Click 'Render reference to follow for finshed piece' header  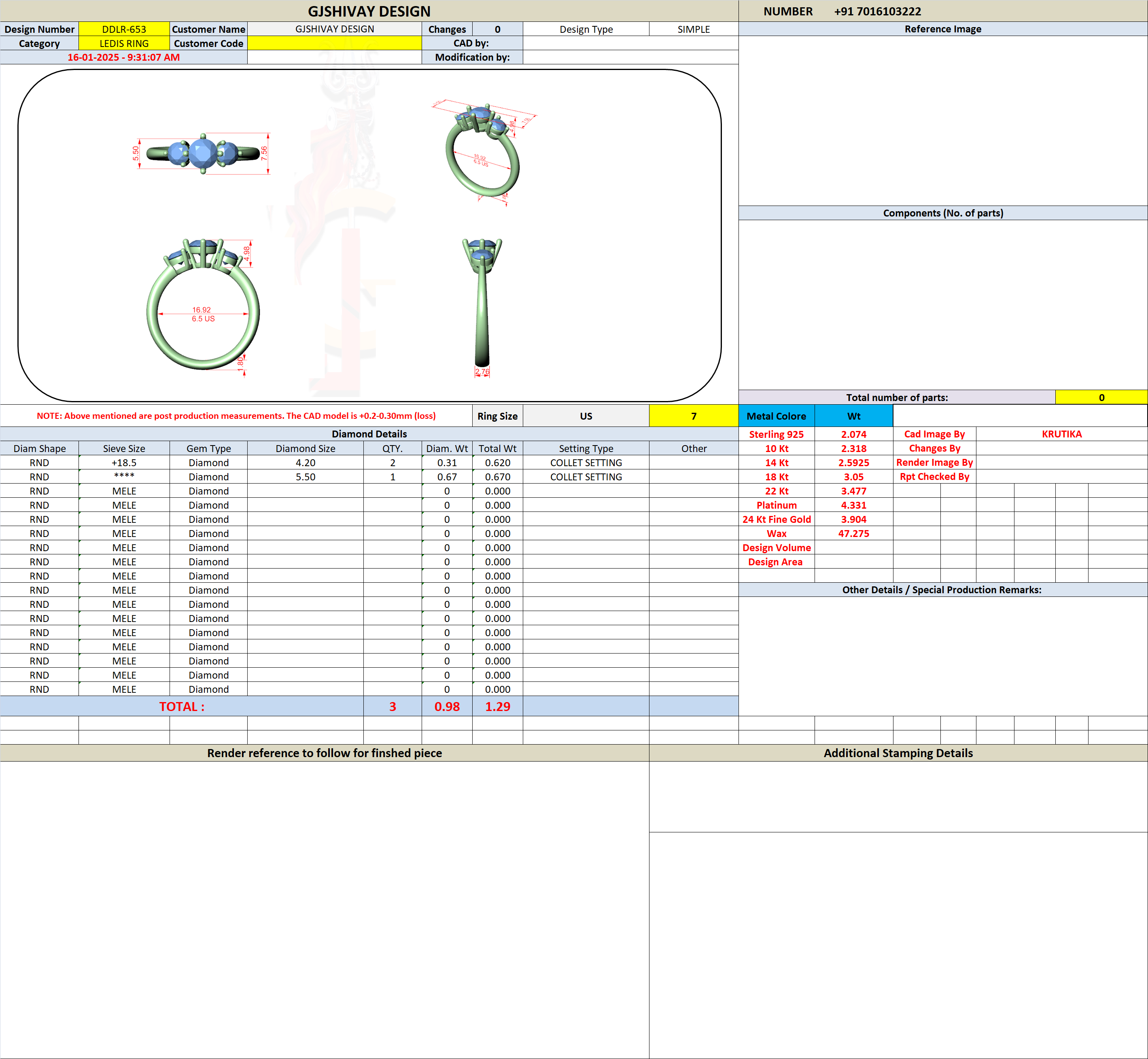325,753
